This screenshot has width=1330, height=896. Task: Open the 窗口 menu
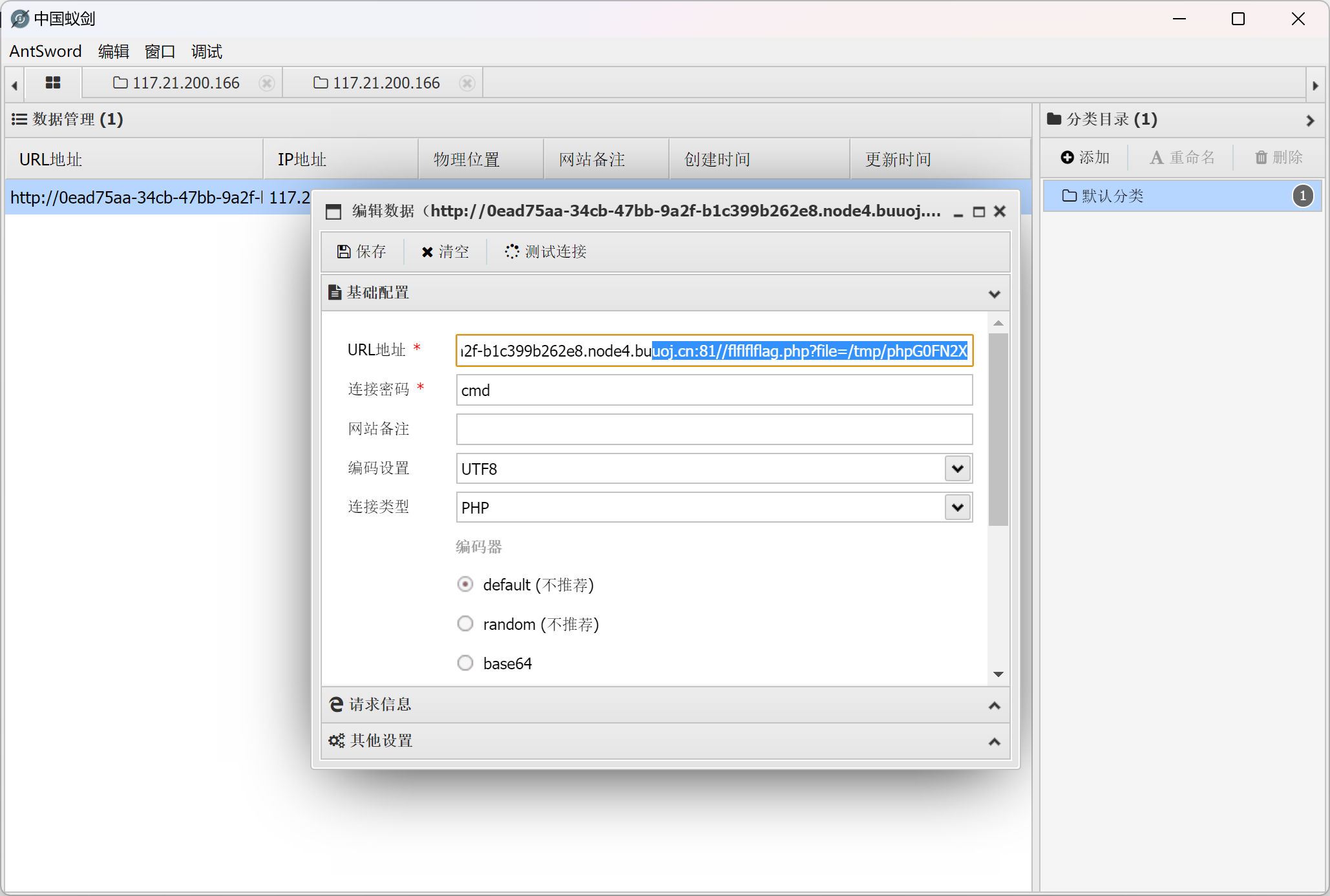pyautogui.click(x=160, y=51)
